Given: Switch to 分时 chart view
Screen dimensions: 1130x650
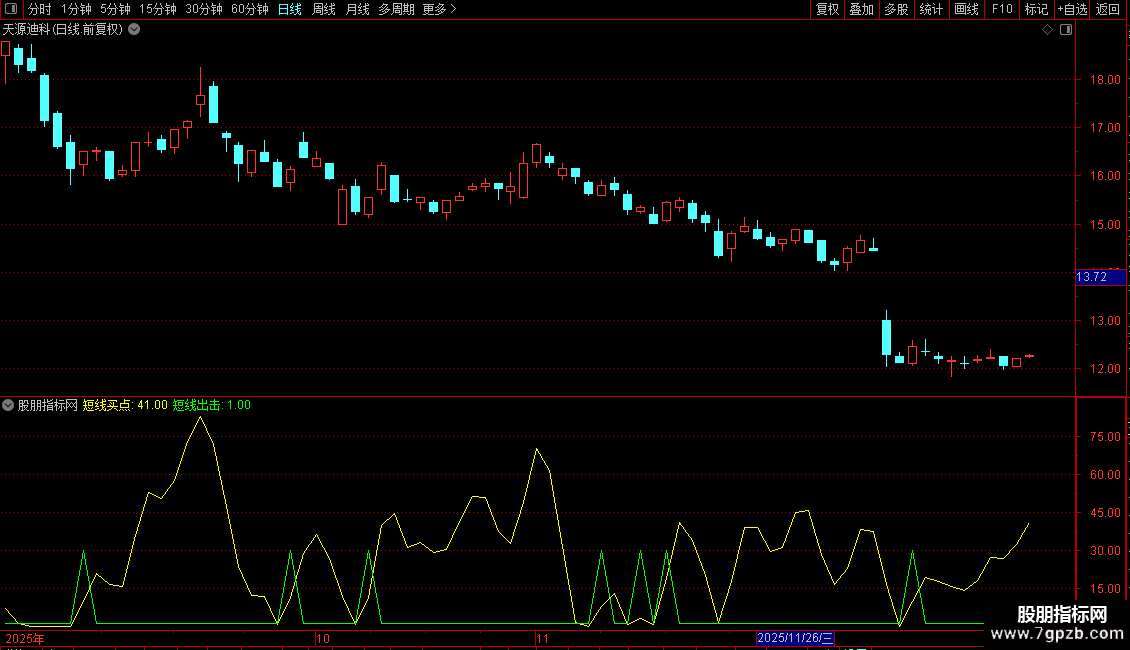Looking at the screenshot, I should [40, 9].
